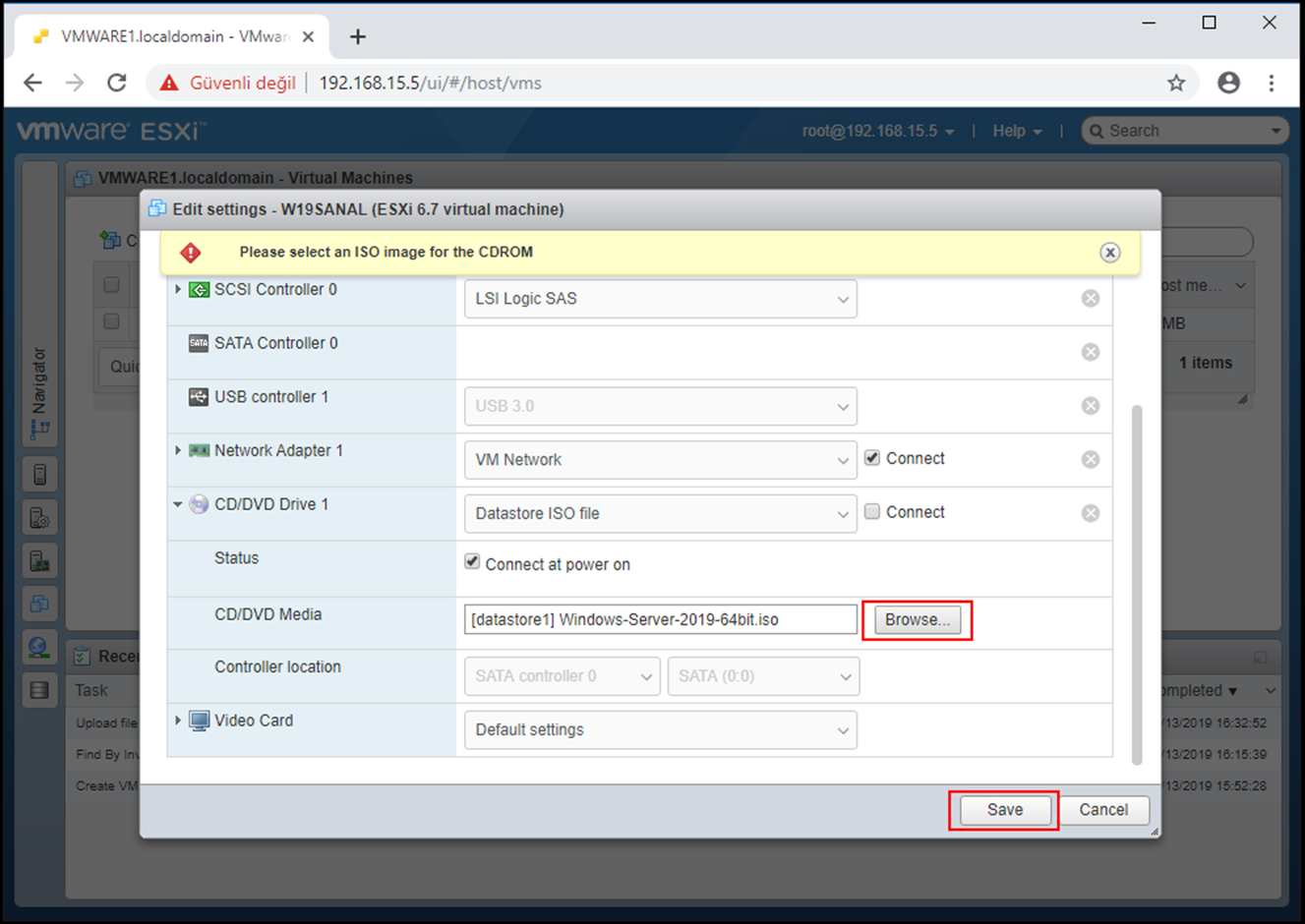Click the browser back arrow
Screen dimensions: 1305x924
32,83
